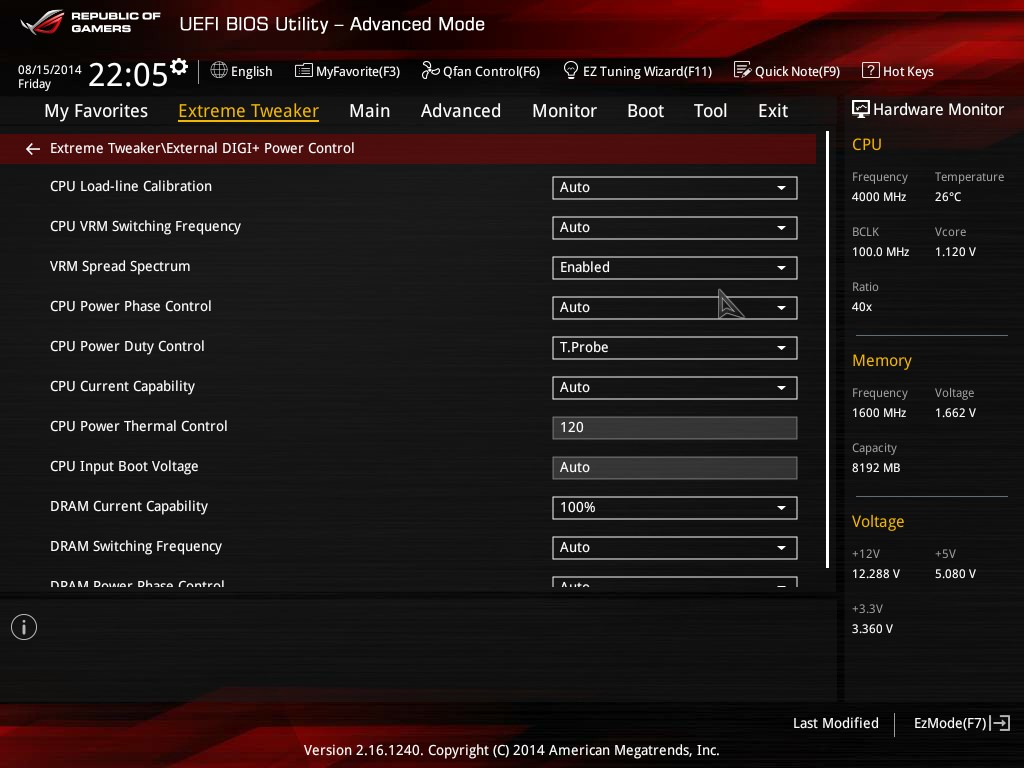Image resolution: width=1024 pixels, height=768 pixels.
Task: Open CPU Current Capability dropdown
Action: pyautogui.click(x=674, y=387)
